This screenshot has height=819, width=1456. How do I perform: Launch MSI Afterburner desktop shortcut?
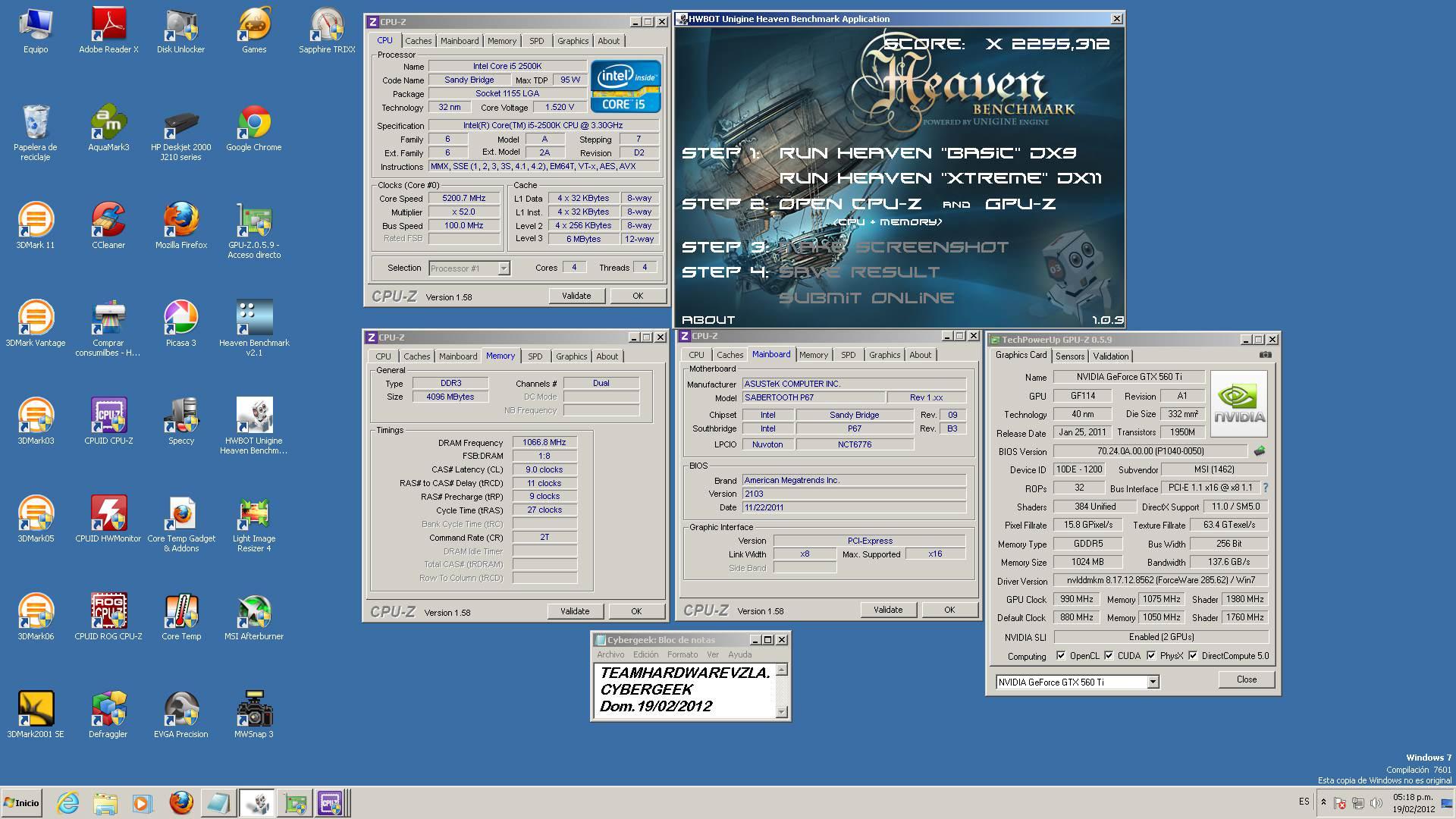(254, 617)
